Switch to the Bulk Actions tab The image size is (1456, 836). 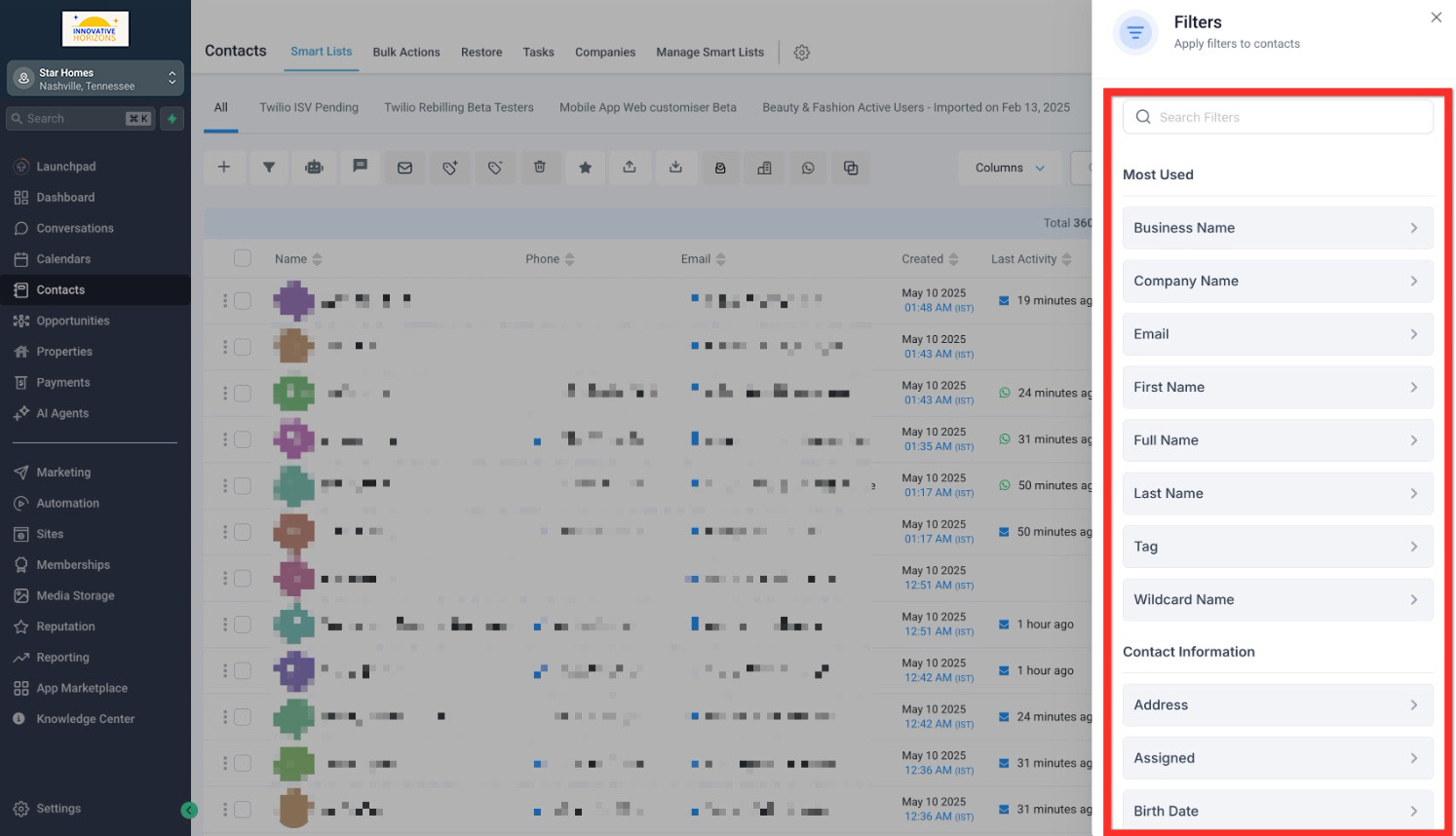point(406,53)
